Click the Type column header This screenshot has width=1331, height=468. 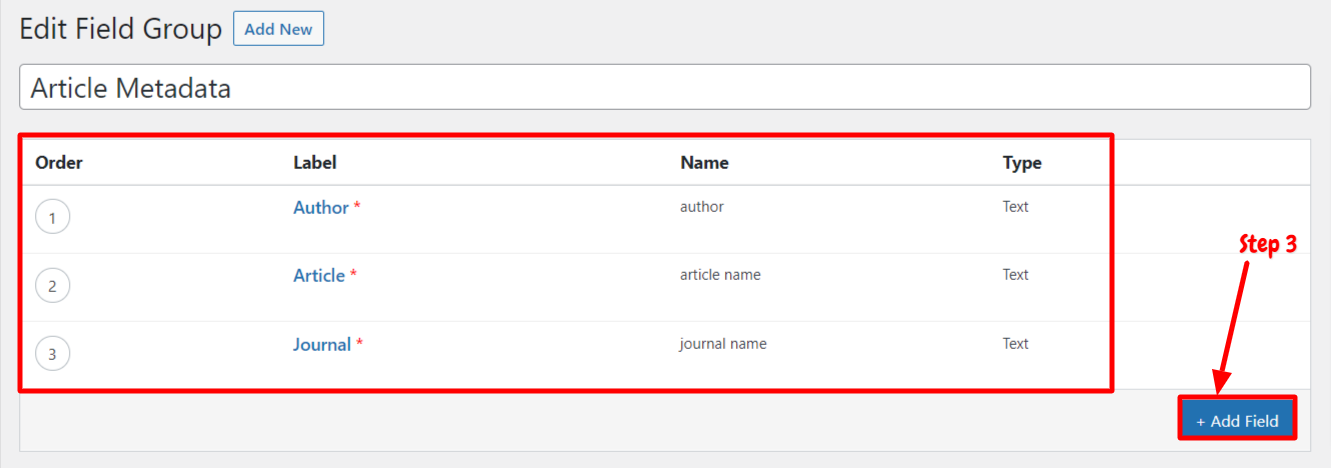[x=1022, y=163]
